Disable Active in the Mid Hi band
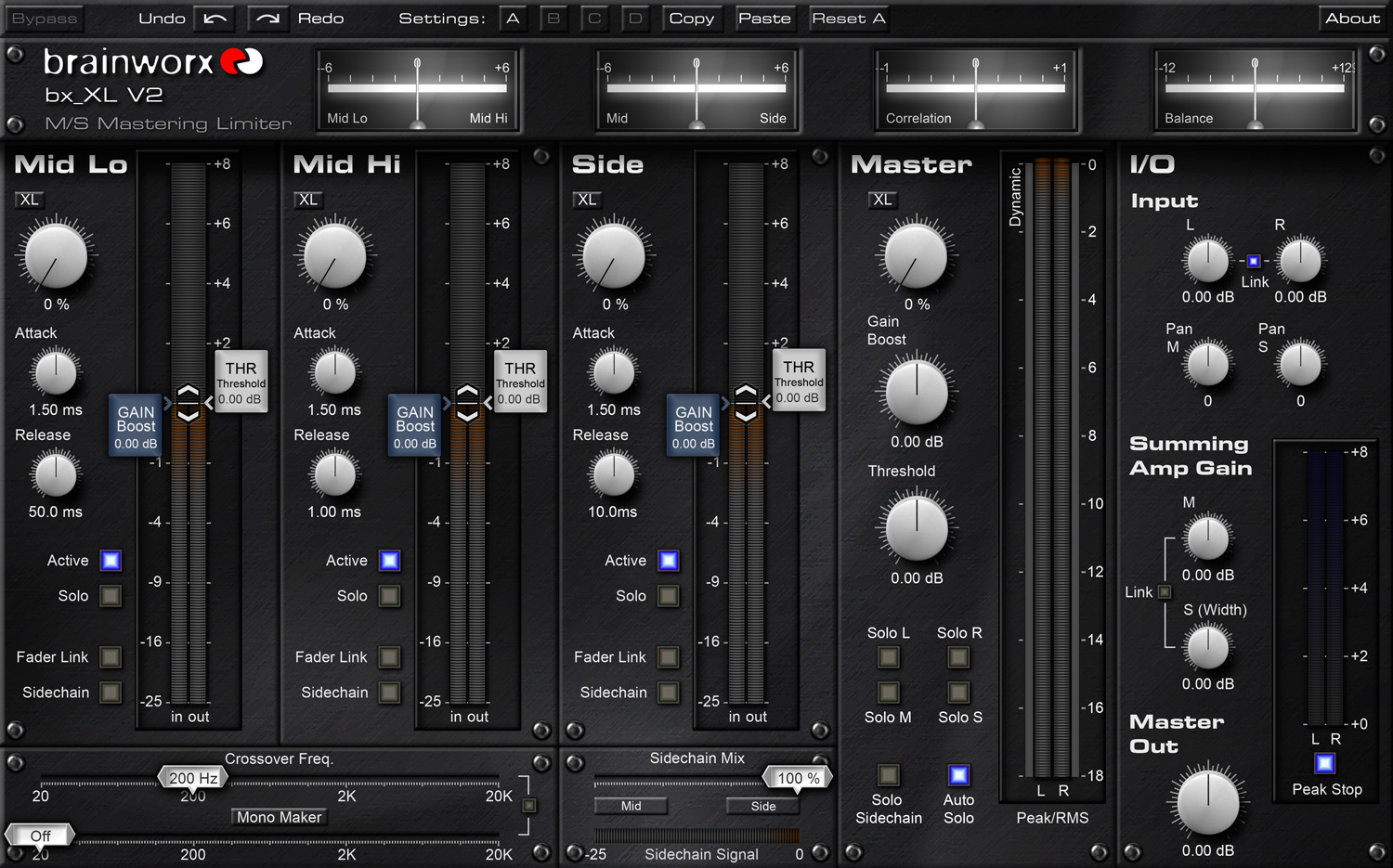 (x=389, y=560)
